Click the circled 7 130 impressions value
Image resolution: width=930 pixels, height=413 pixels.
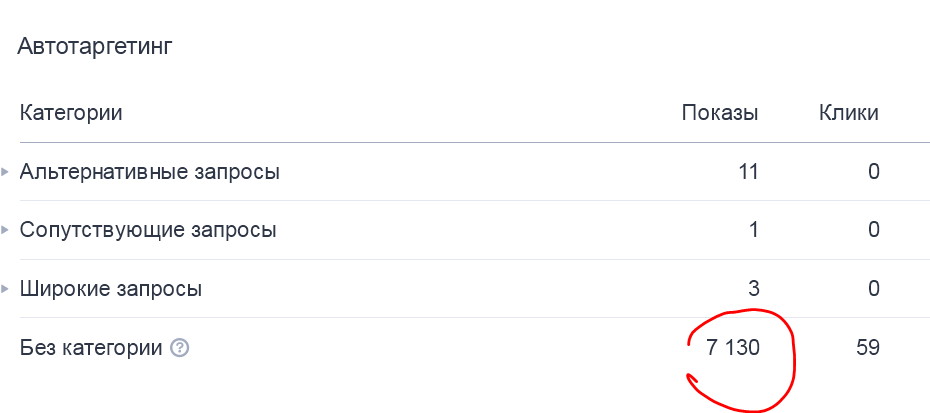(x=733, y=349)
